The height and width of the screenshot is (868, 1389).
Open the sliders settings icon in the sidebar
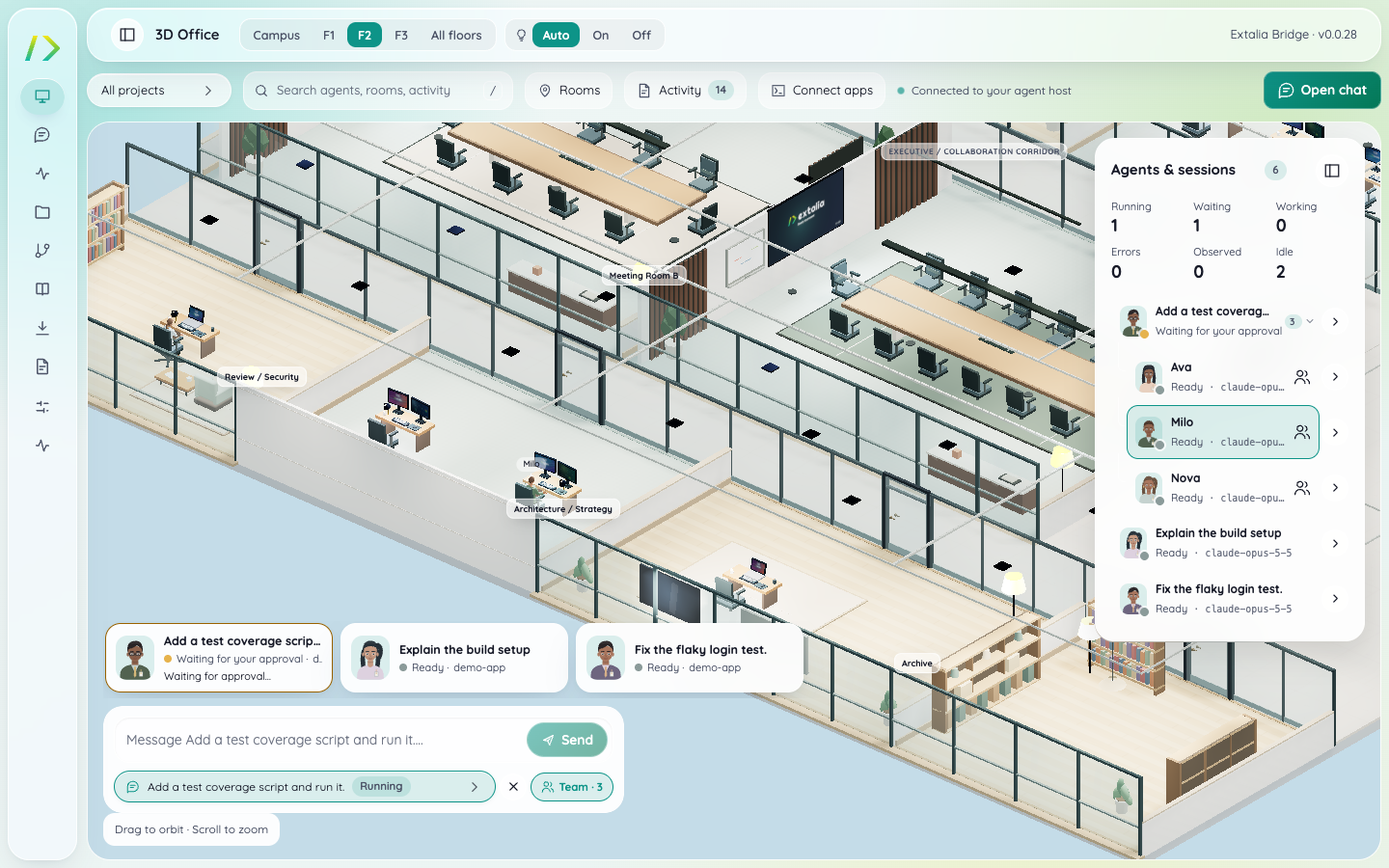pos(42,407)
